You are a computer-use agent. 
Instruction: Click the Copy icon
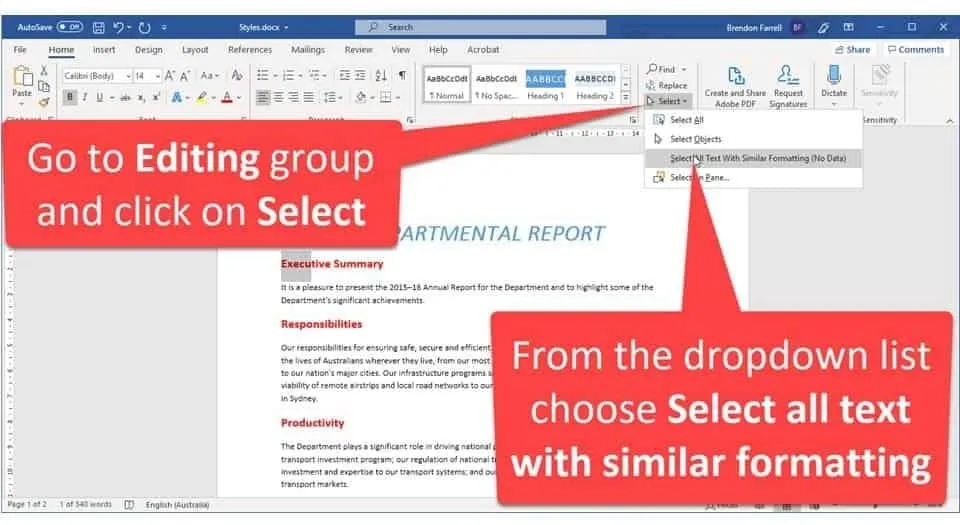pos(43,86)
